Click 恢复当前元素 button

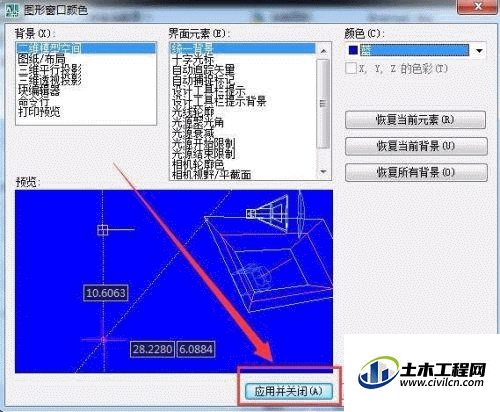pos(415,120)
